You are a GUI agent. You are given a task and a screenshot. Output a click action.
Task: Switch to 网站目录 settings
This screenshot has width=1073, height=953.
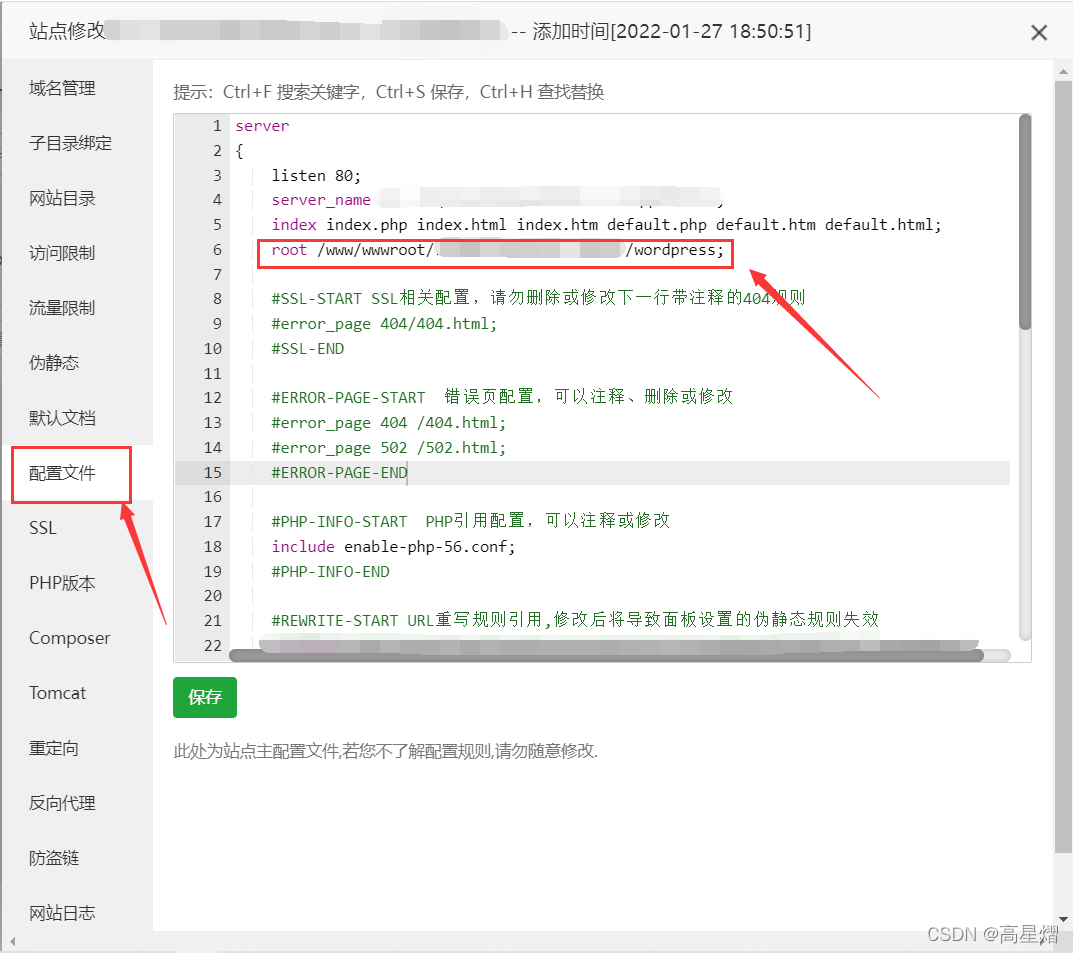62,199
